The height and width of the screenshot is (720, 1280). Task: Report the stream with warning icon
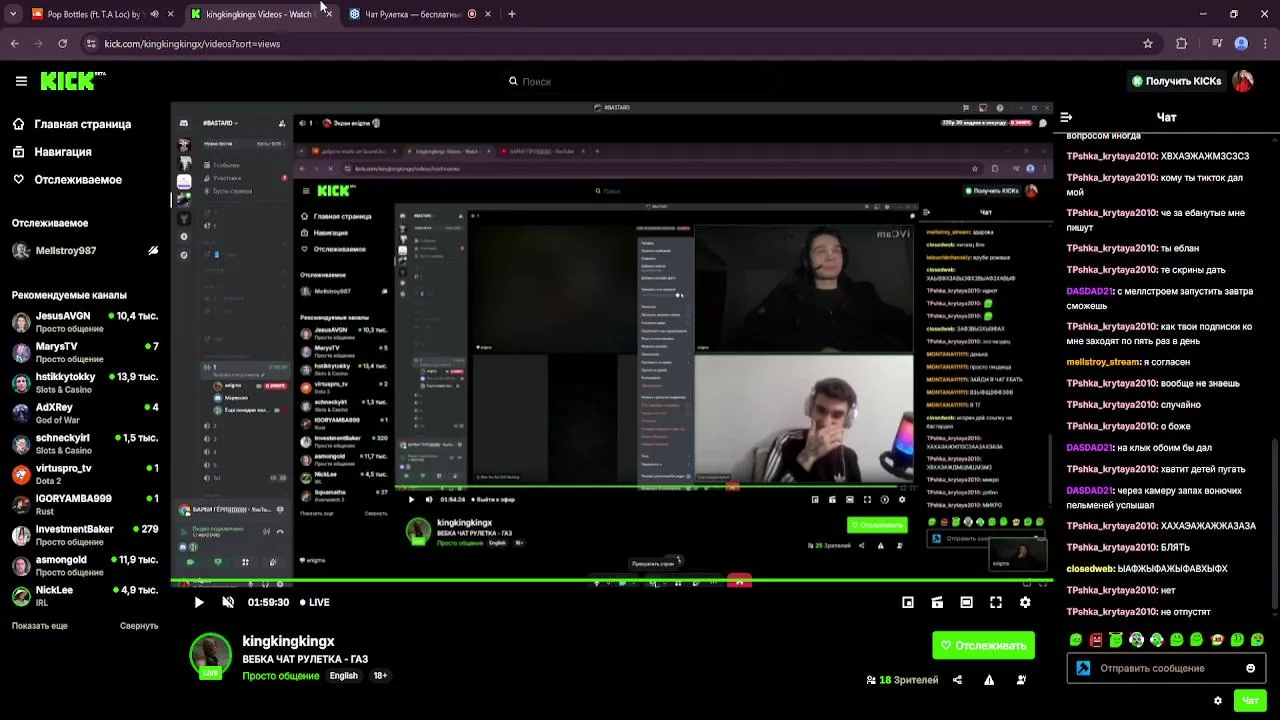[989, 680]
